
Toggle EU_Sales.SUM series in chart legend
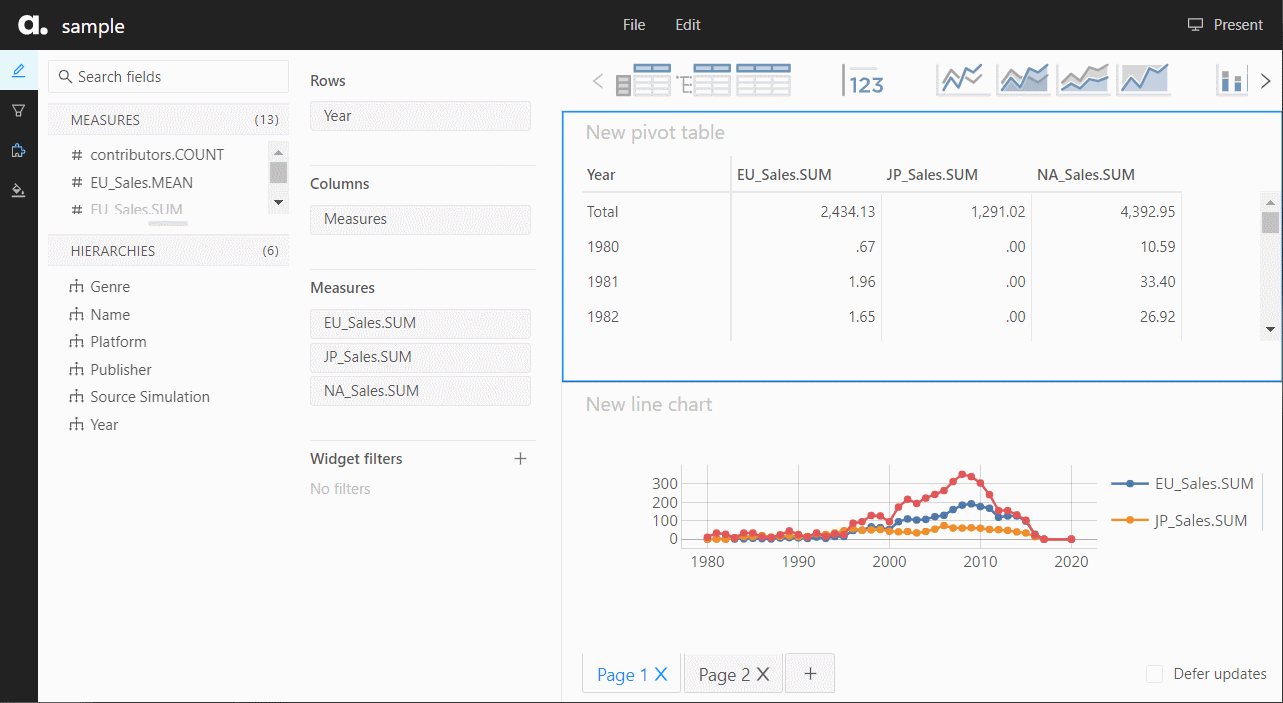1184,484
